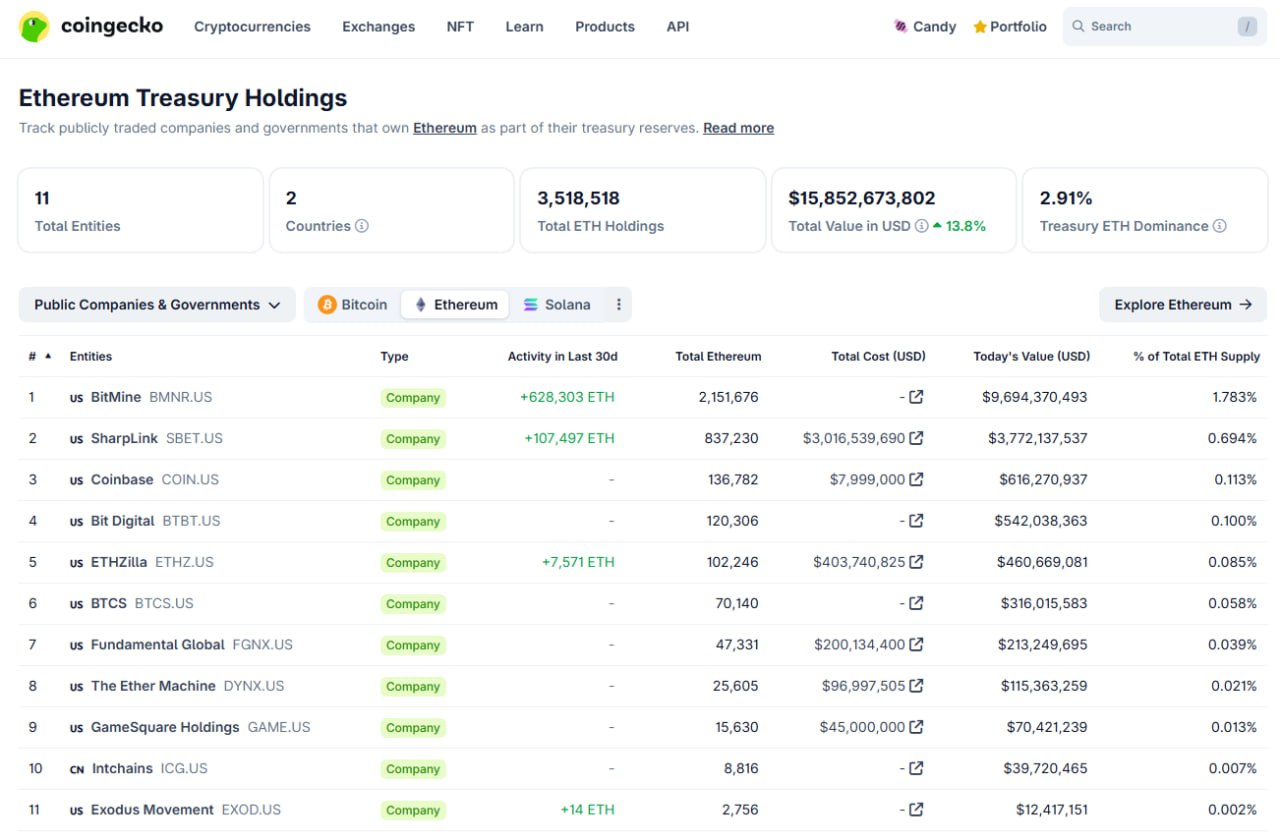
Task: Click the $15,852,673,802 total value figure
Action: point(862,198)
